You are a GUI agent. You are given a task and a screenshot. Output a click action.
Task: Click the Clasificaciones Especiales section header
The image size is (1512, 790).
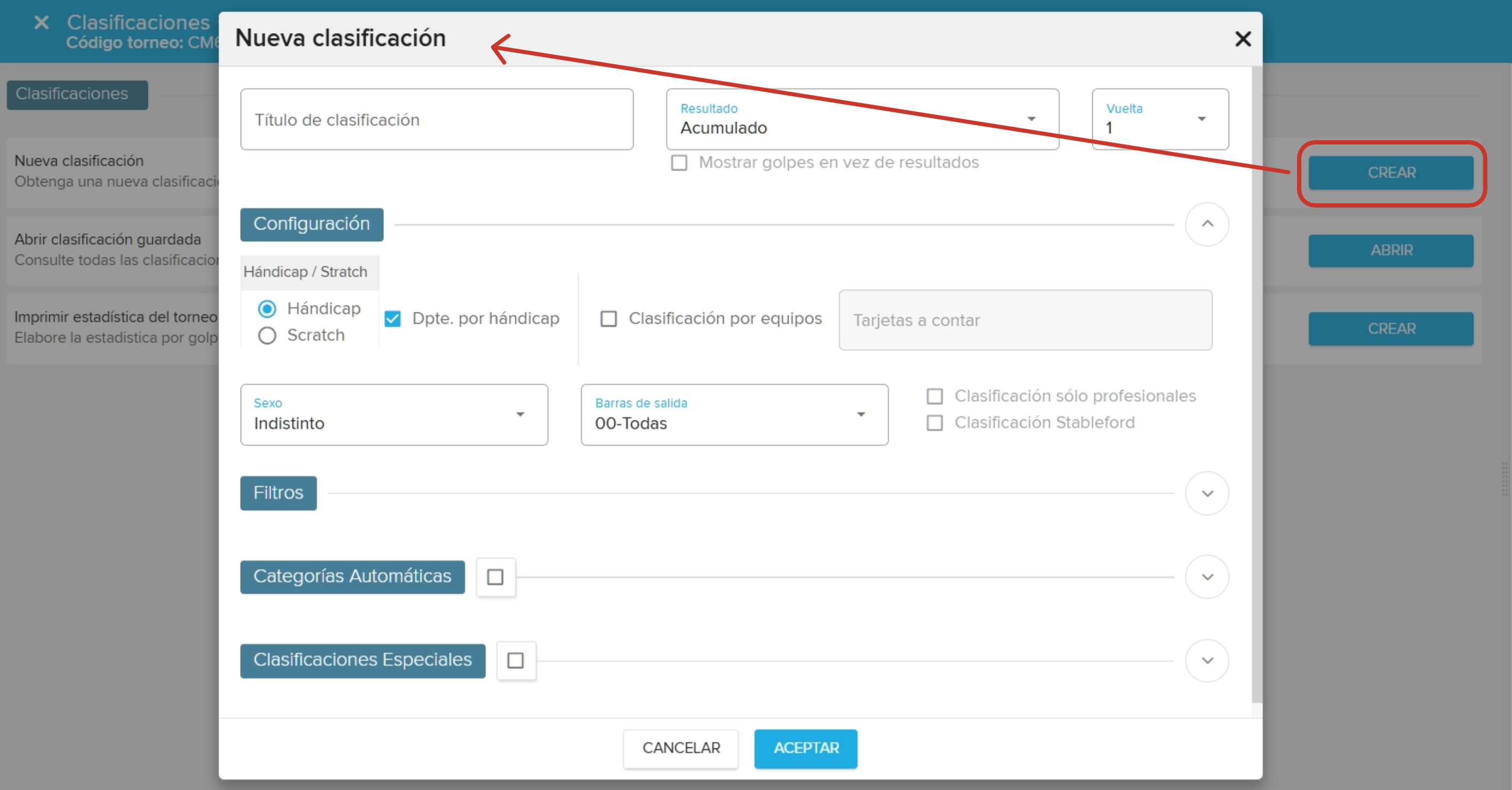click(x=362, y=660)
